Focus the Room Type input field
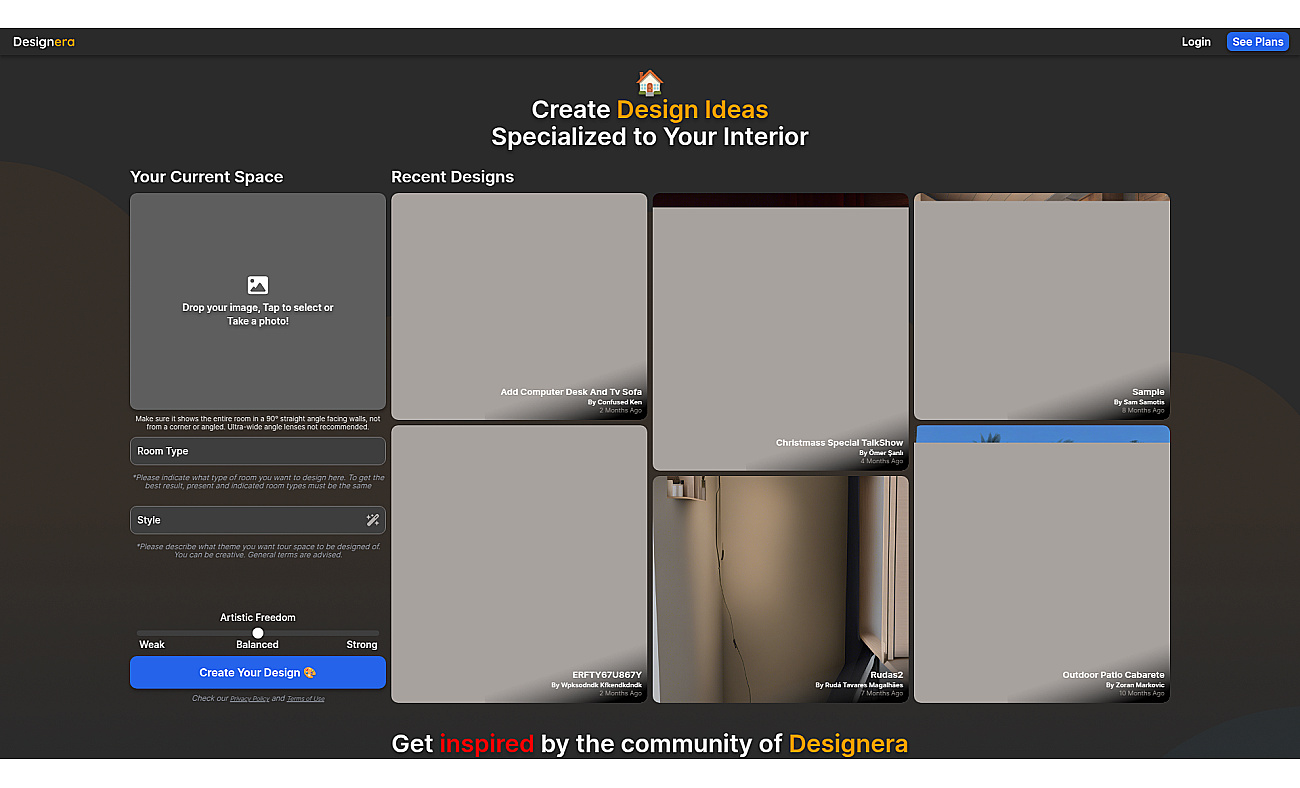 click(x=258, y=451)
